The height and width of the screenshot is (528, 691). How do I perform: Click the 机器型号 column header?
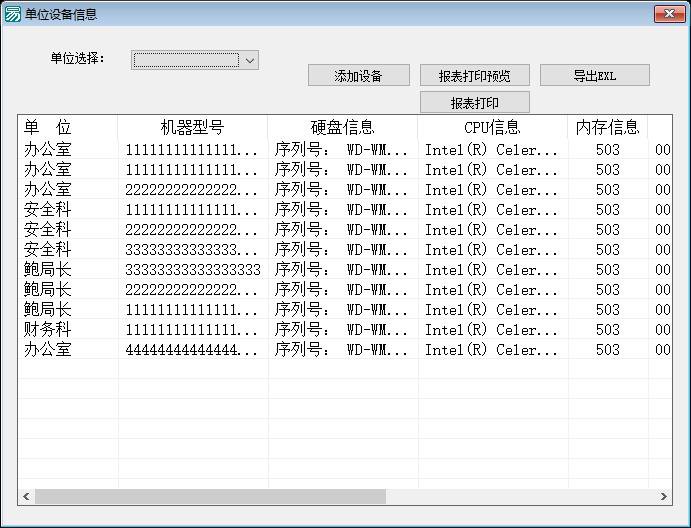click(x=192, y=127)
